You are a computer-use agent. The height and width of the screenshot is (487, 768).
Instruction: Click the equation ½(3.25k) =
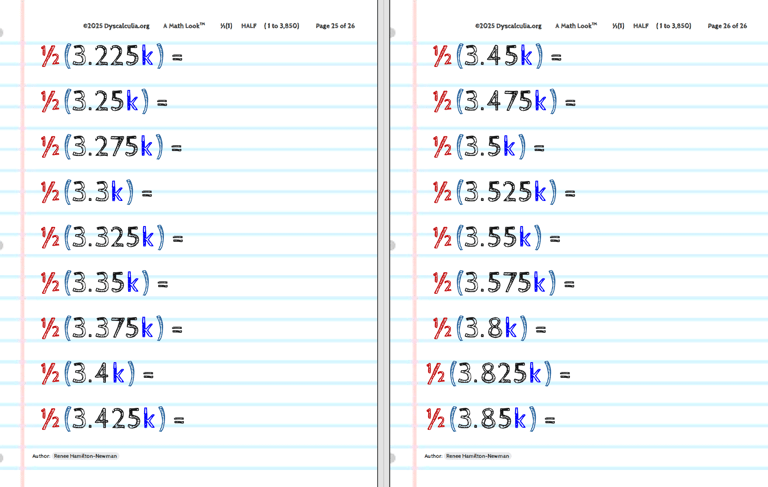104,101
